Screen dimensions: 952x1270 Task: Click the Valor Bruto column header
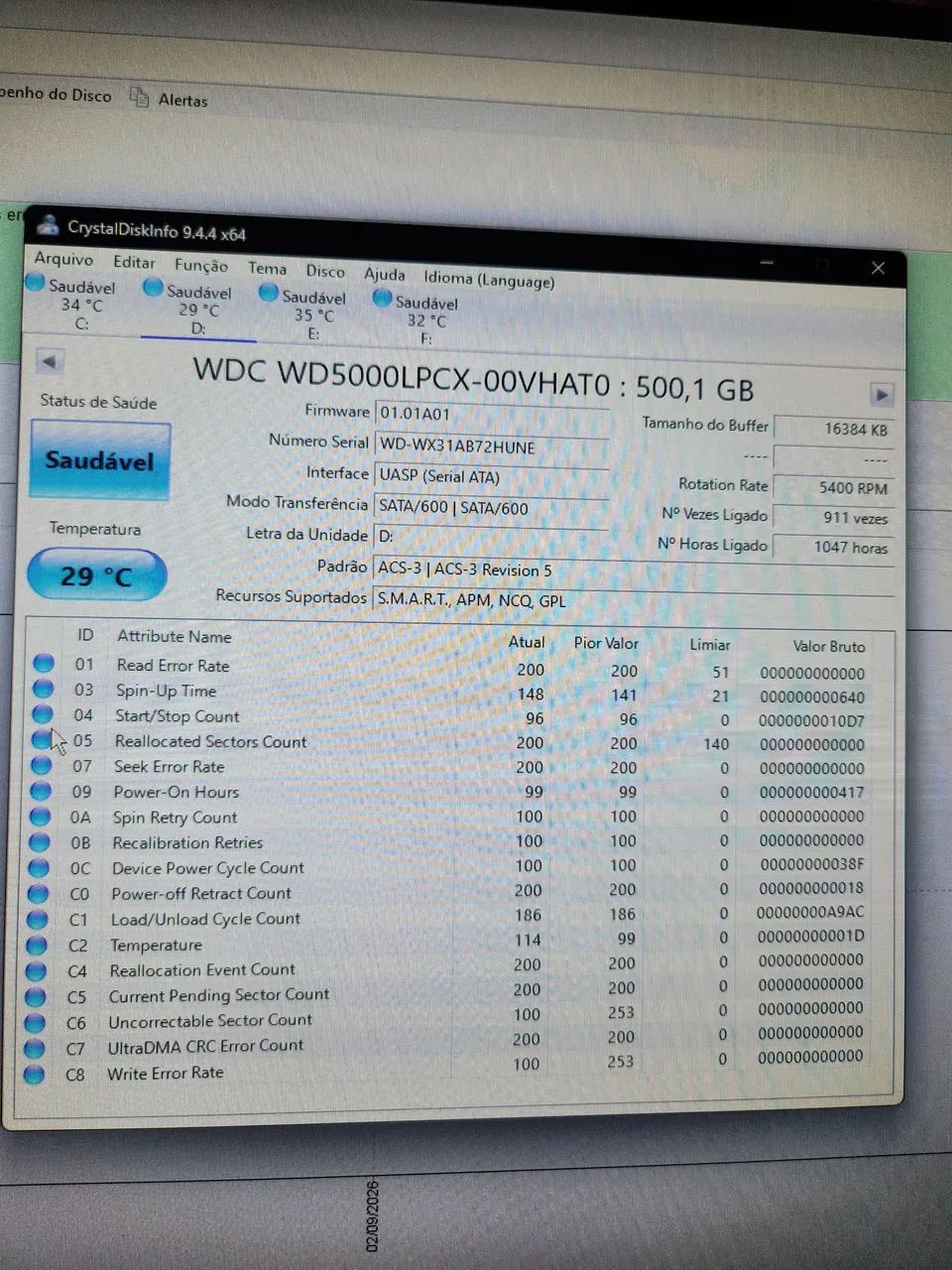[x=829, y=646]
